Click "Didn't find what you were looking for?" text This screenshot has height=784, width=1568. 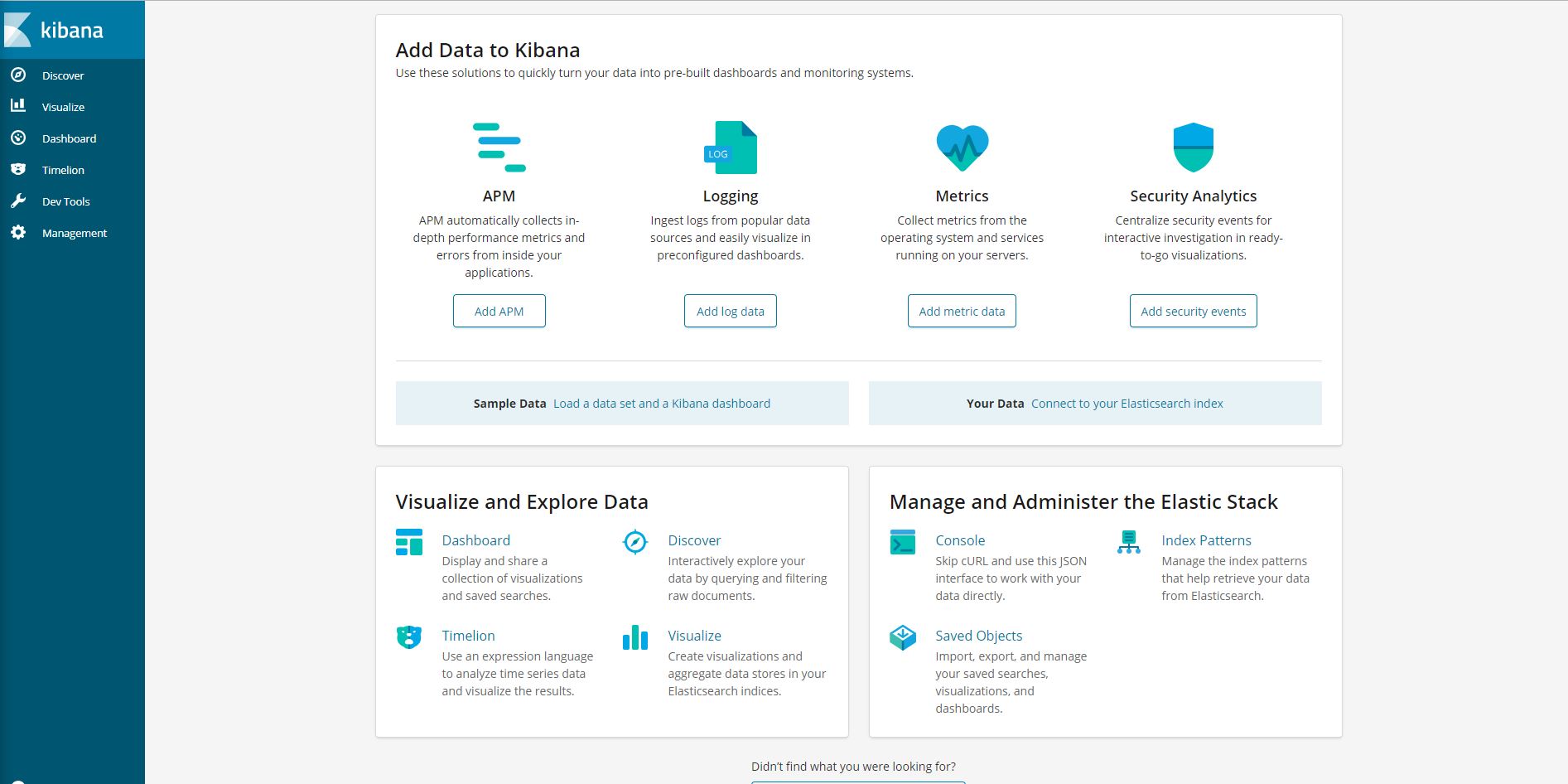[853, 767]
